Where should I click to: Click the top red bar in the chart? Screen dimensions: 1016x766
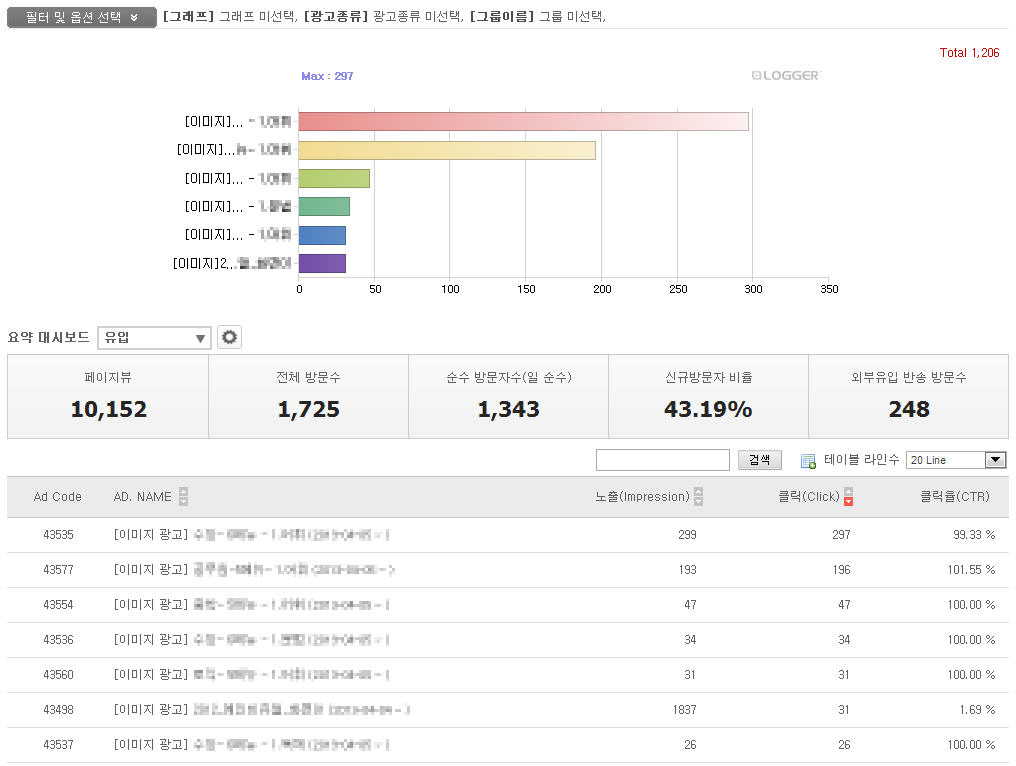point(523,121)
